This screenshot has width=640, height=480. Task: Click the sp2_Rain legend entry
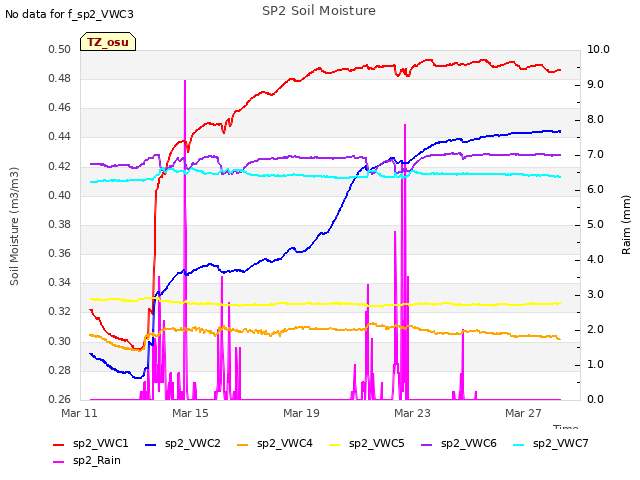[x=87, y=461]
